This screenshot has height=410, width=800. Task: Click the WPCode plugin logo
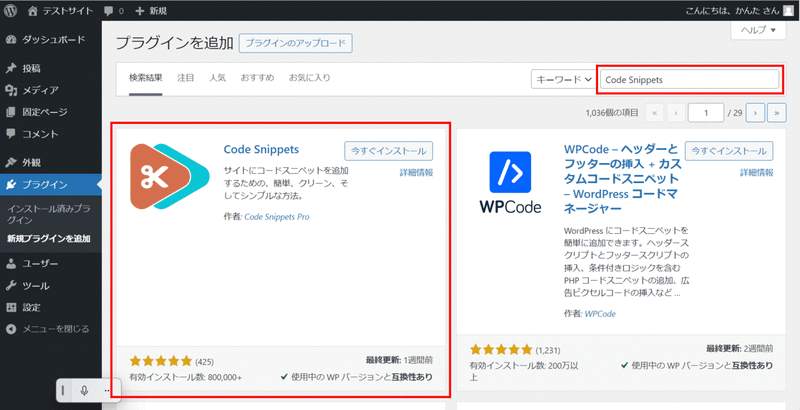510,182
